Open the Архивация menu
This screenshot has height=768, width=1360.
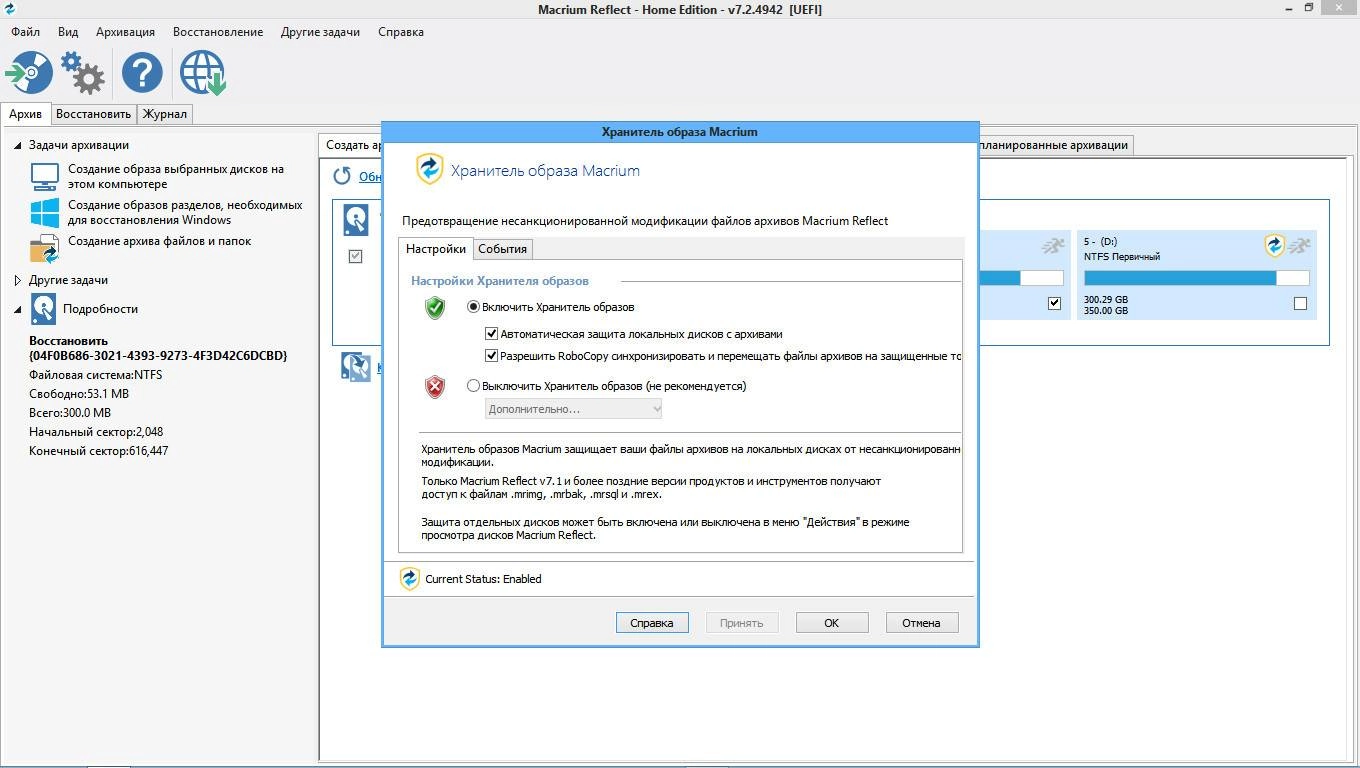tap(125, 32)
